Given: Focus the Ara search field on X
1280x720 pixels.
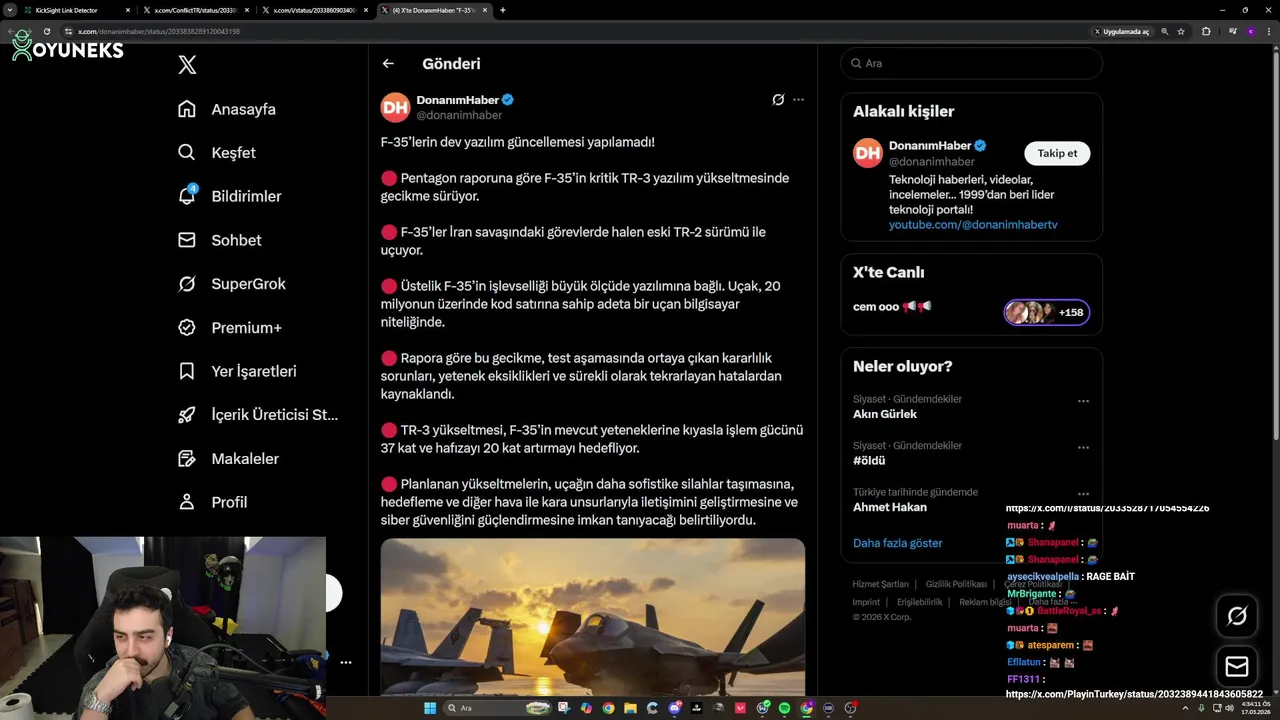Looking at the screenshot, I should point(972,63).
